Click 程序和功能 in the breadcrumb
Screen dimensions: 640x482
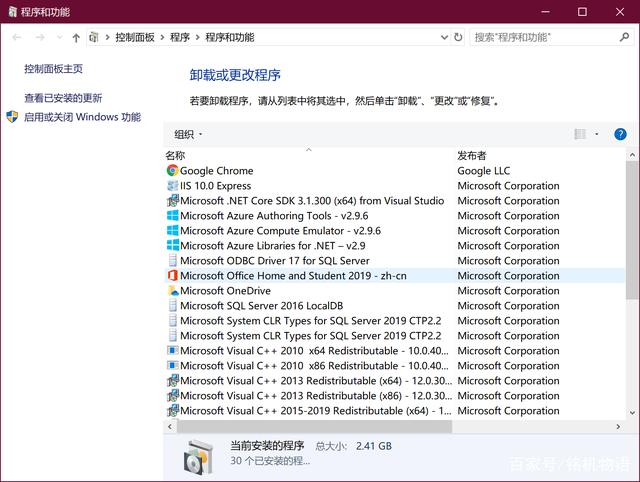pos(230,38)
